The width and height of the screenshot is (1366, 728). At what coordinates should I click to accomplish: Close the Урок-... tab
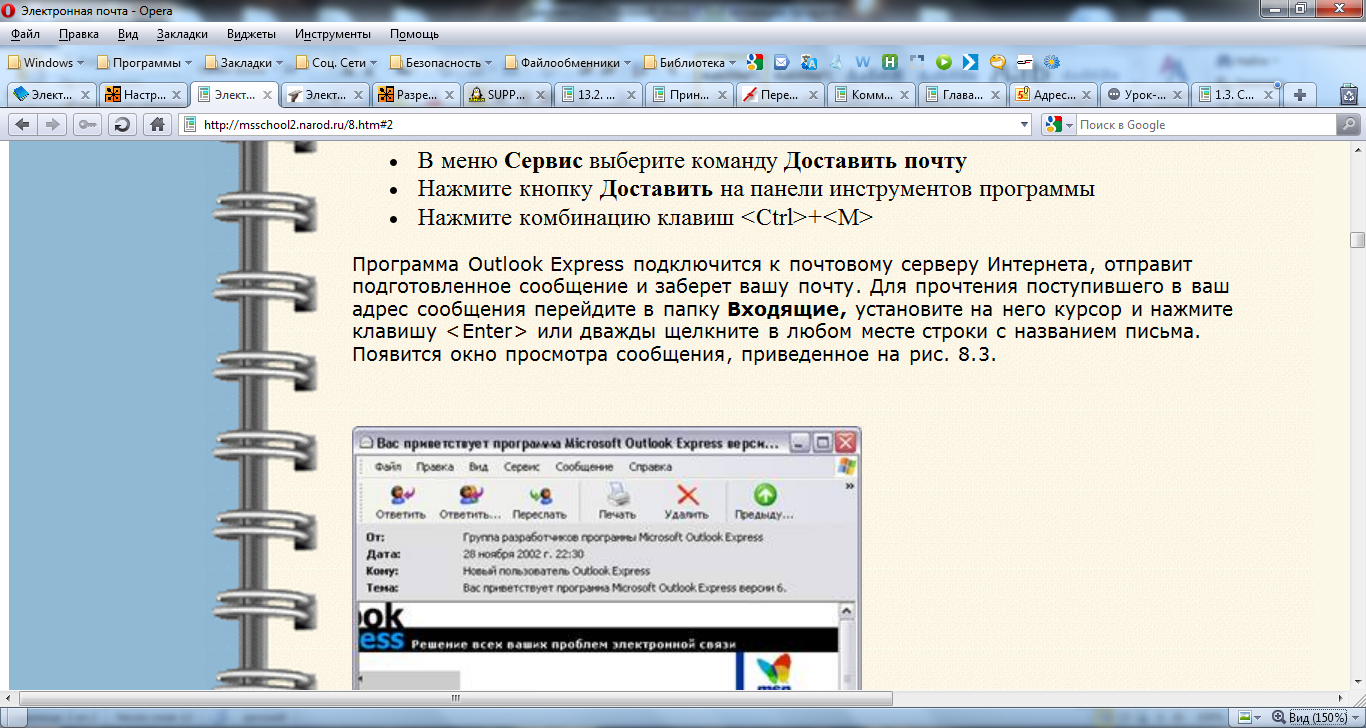[x=1178, y=96]
